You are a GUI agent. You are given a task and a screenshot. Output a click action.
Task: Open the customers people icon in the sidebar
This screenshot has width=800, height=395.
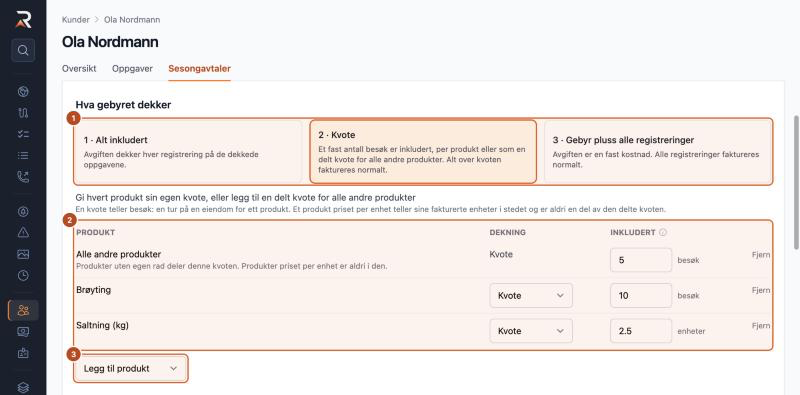coord(23,310)
